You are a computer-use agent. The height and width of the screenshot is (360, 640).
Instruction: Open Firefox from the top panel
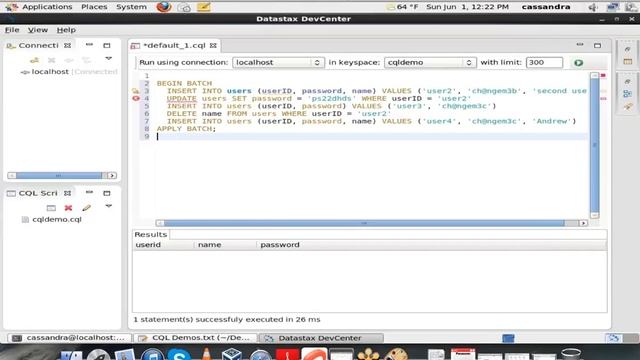[x=164, y=7]
